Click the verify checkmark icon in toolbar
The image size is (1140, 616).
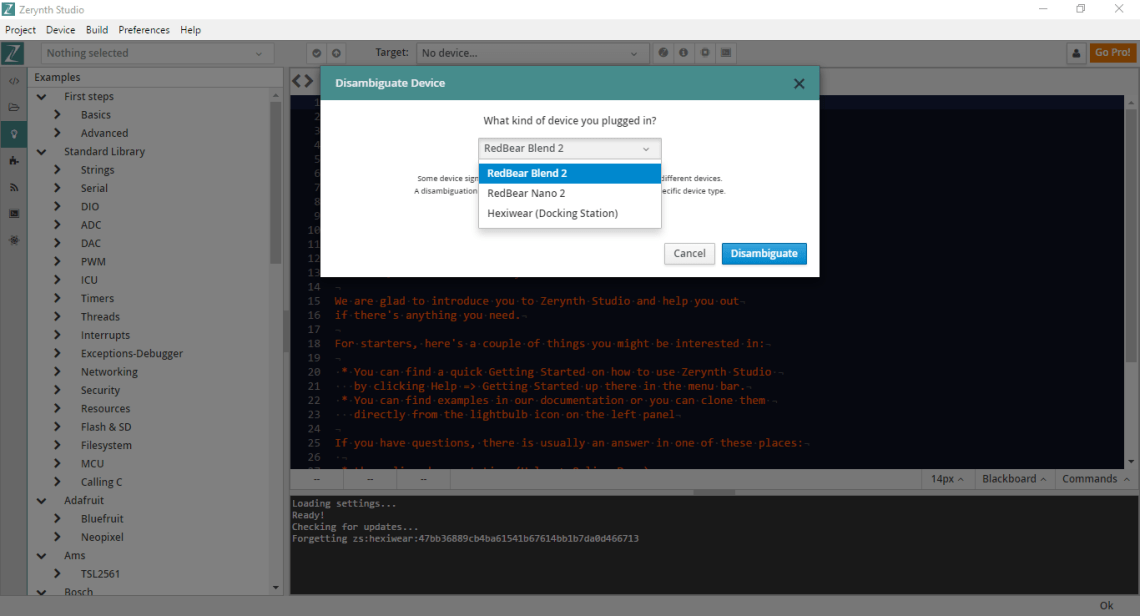(x=316, y=53)
